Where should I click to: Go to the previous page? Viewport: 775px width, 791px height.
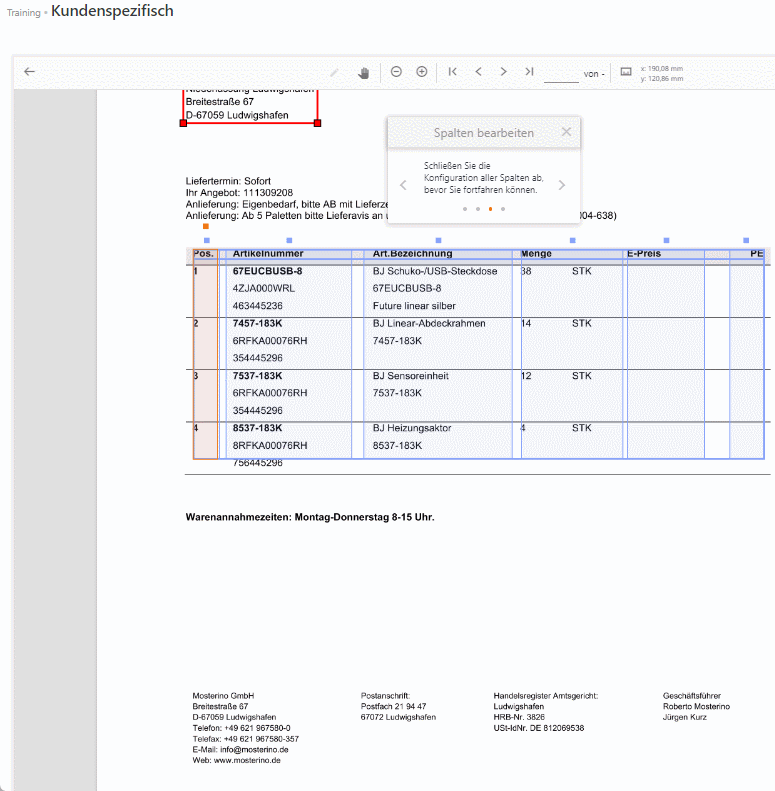click(x=478, y=72)
